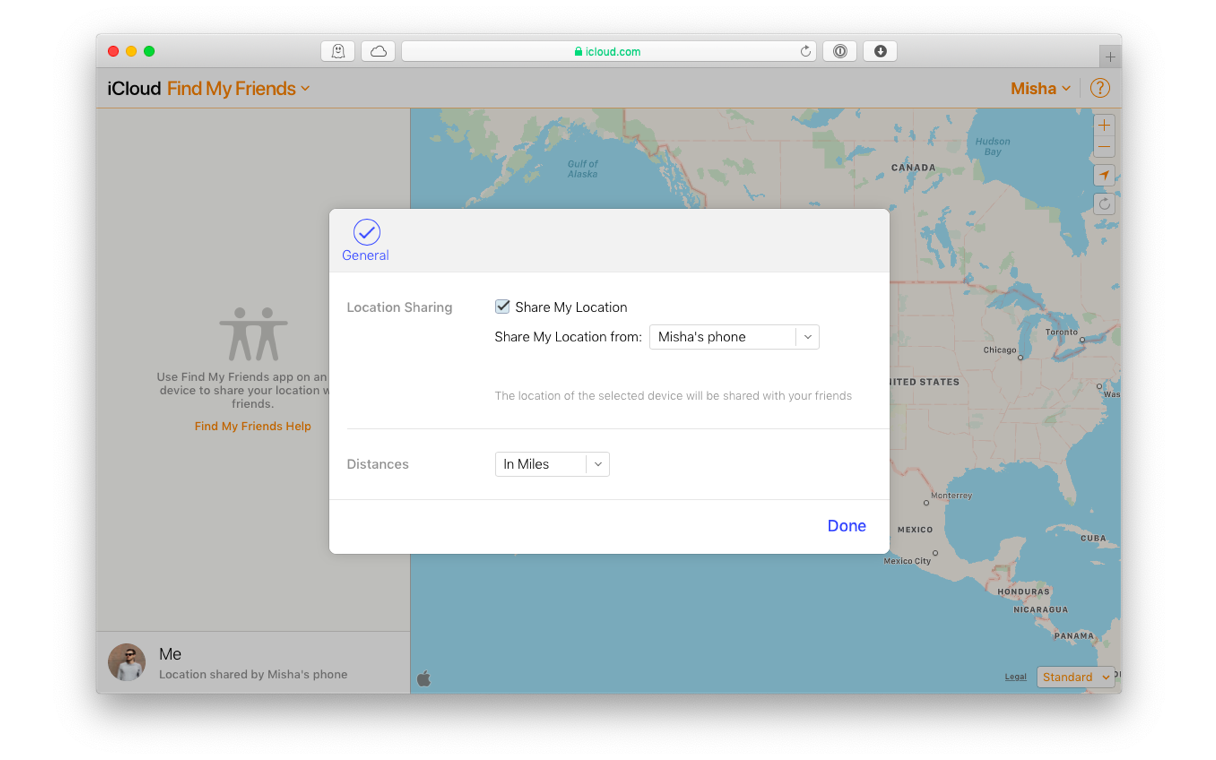Click the General checkmark icon

click(367, 232)
